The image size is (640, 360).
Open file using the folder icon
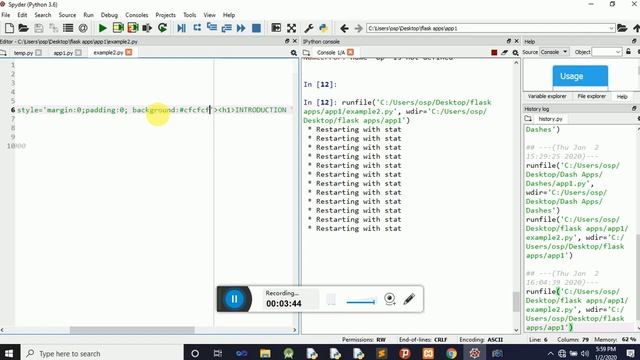point(23,28)
